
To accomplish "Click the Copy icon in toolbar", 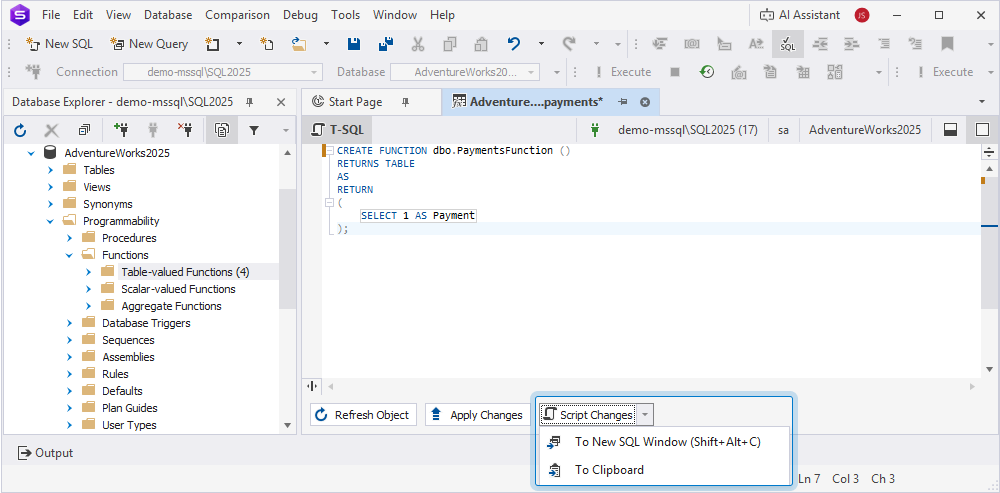I will pyautogui.click(x=450, y=44).
